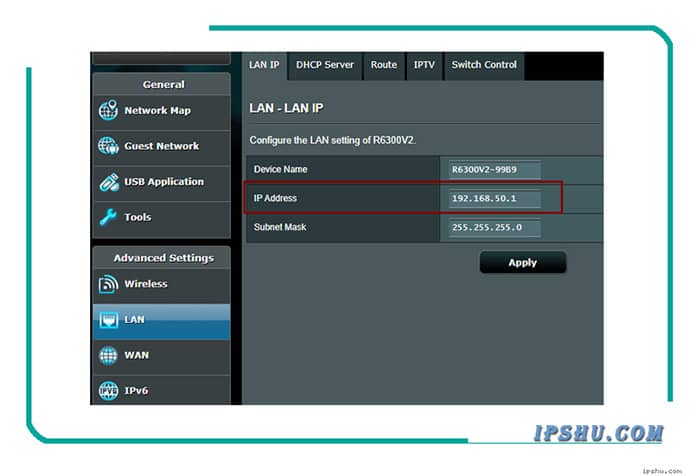Screen dimensions: 700x476
Task: Open WAN settings label
Action: pos(136,355)
